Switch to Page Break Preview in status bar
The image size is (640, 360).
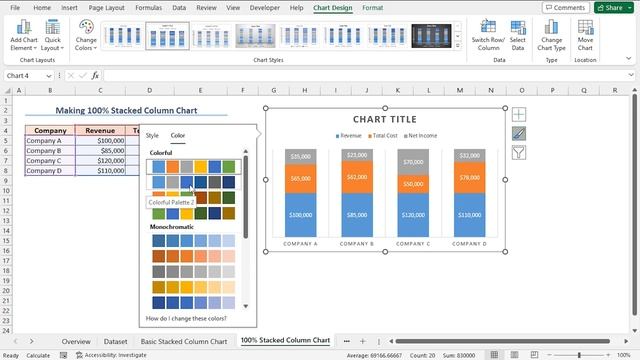click(534, 355)
